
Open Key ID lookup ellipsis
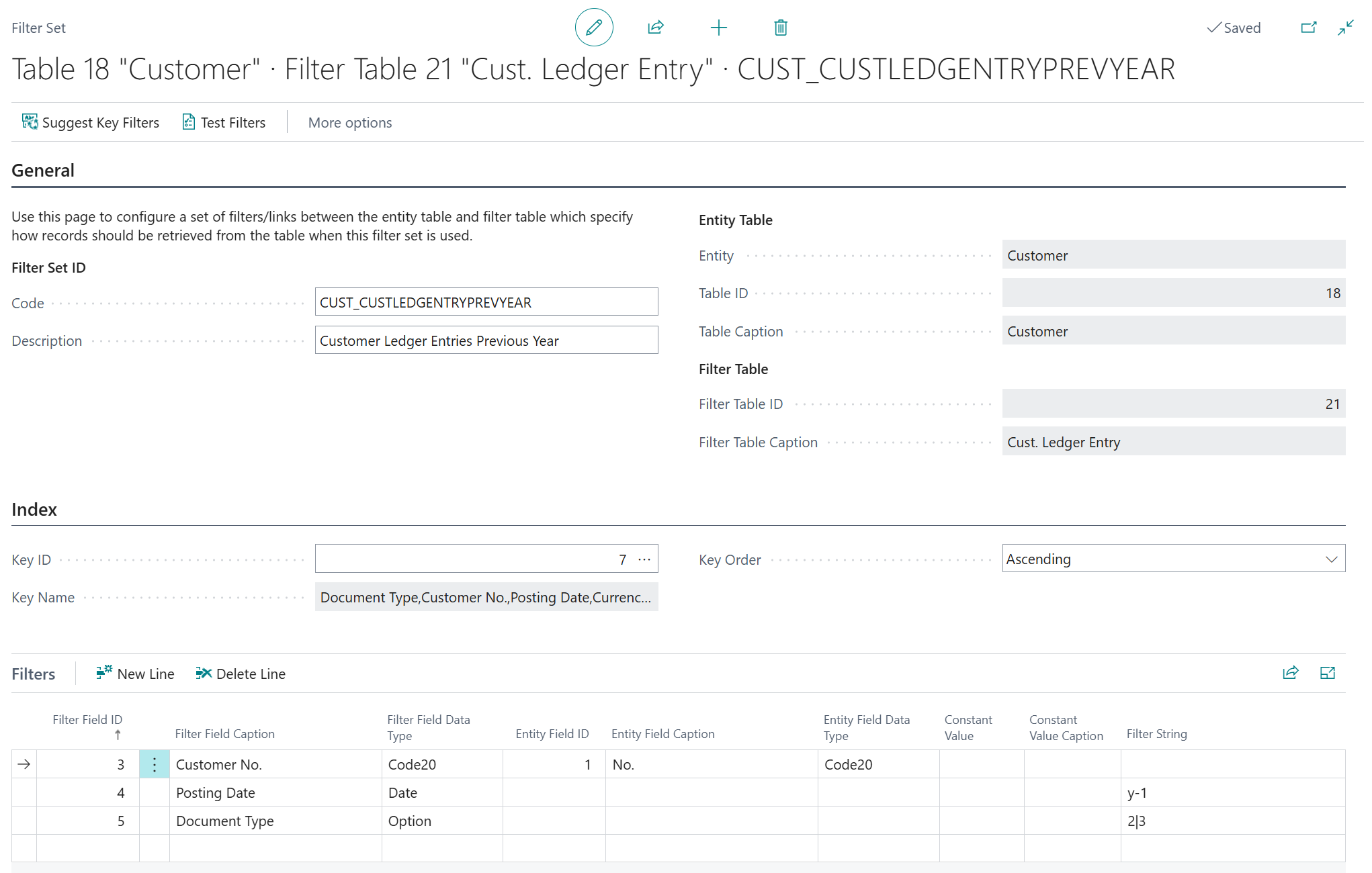point(644,559)
